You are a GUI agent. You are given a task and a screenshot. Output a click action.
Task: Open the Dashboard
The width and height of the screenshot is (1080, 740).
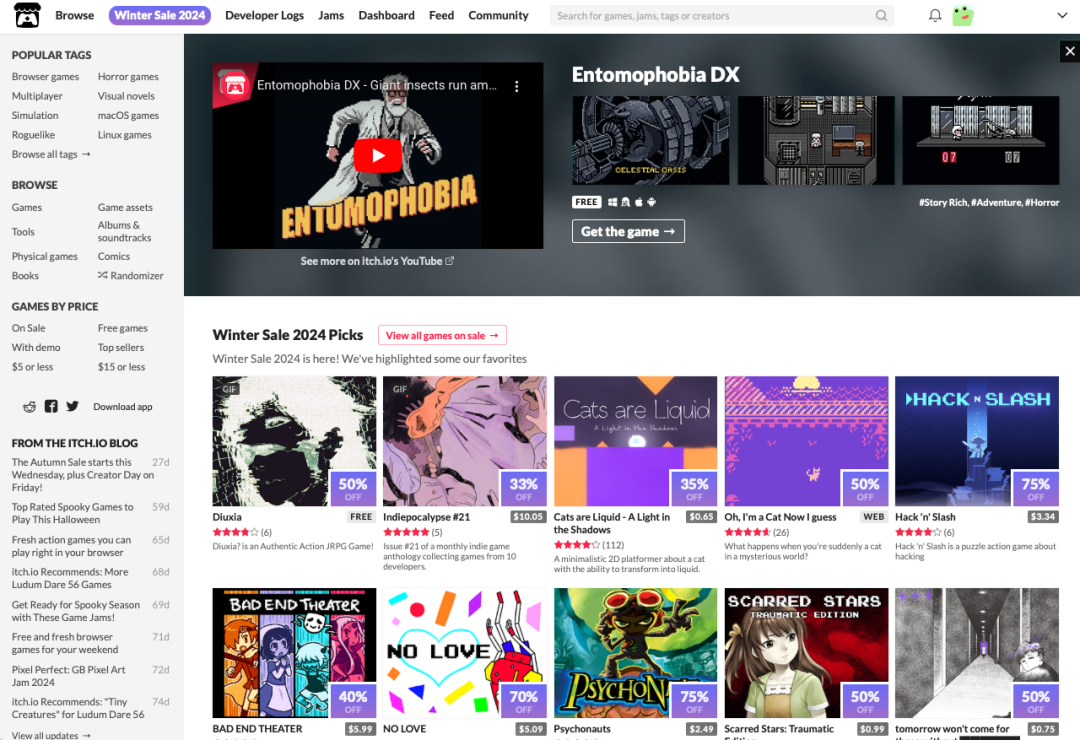coord(386,15)
